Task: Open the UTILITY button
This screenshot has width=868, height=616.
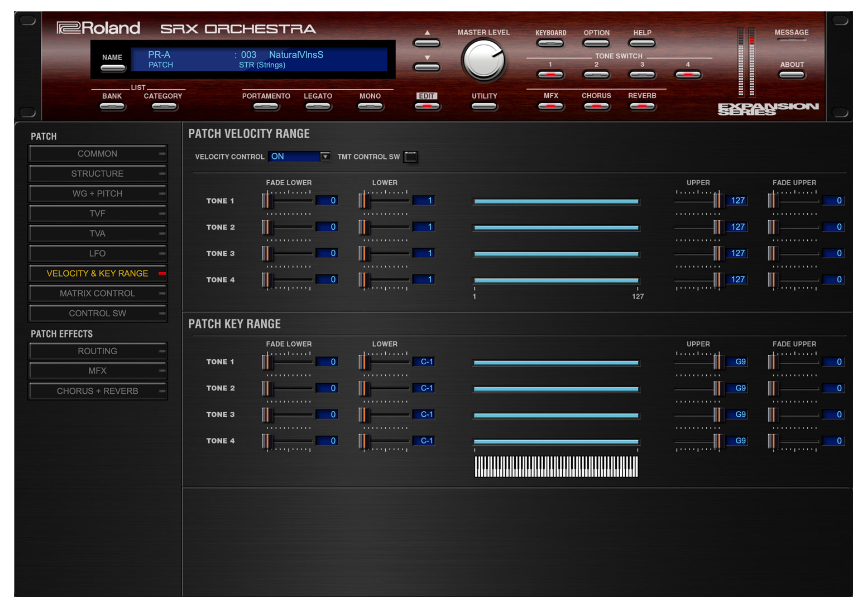Action: point(484,106)
